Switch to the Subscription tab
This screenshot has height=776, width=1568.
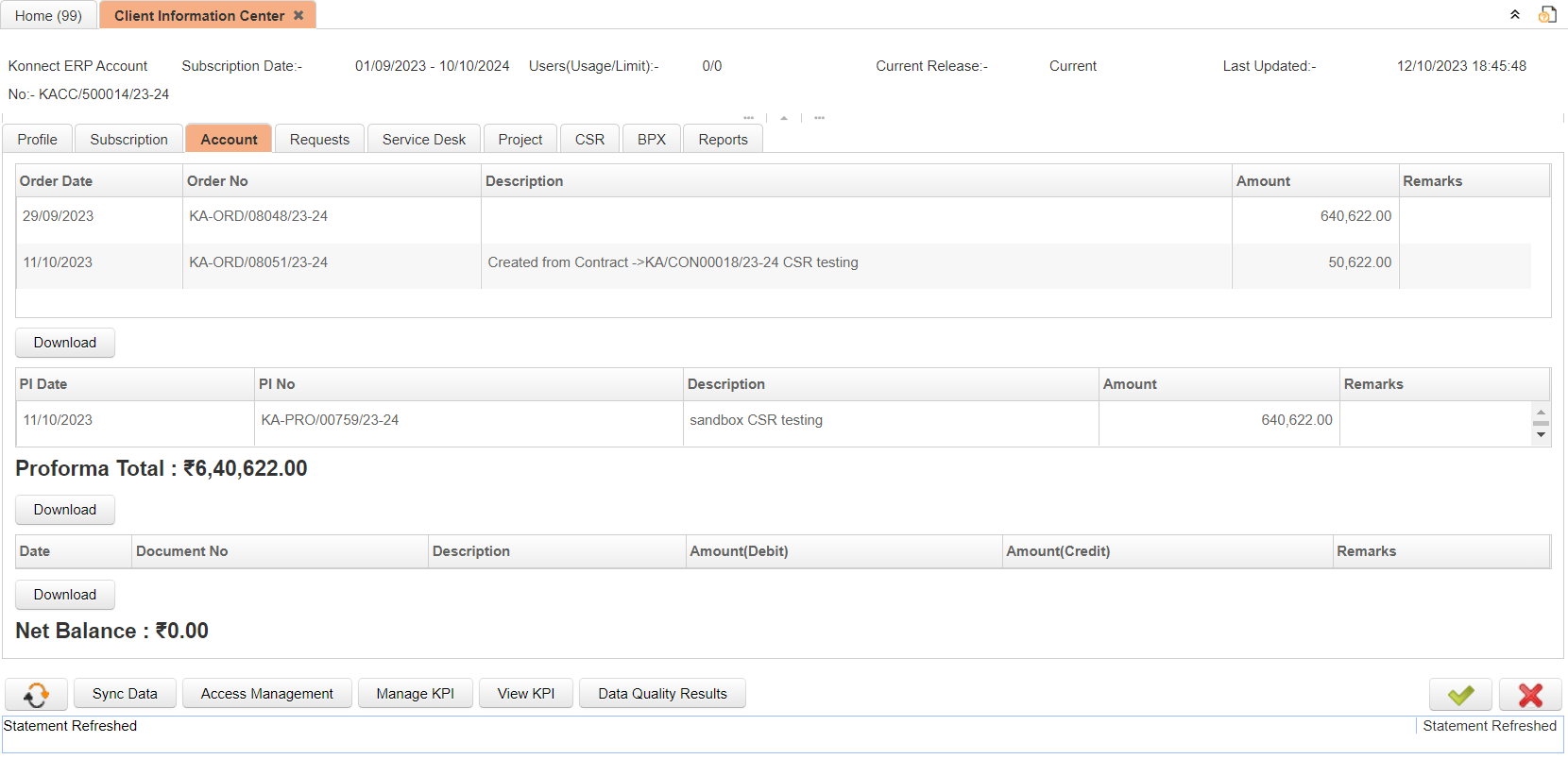pos(128,139)
